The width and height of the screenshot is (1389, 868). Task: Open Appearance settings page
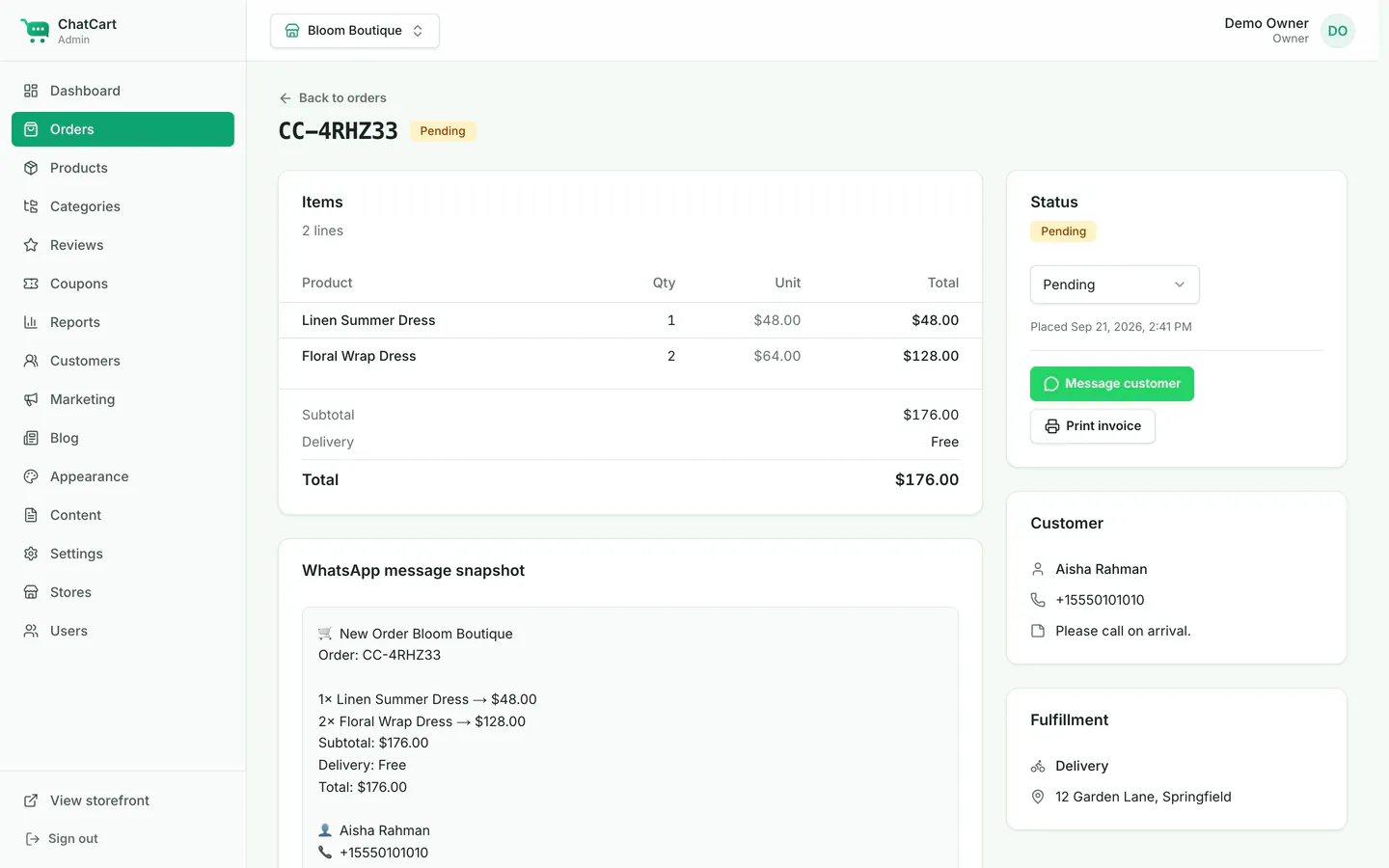[123, 476]
